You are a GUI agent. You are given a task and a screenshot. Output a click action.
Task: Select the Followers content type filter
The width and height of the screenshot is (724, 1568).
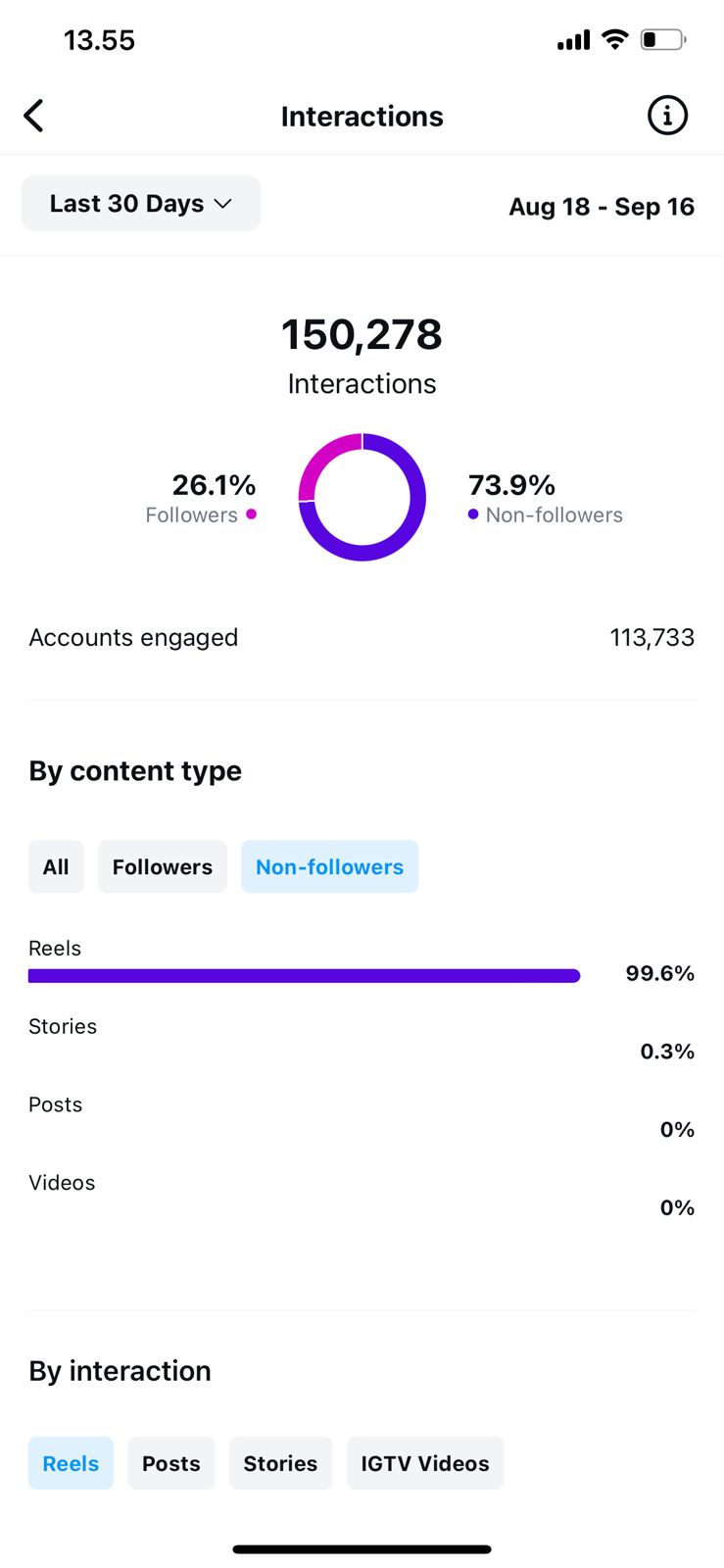163,867
